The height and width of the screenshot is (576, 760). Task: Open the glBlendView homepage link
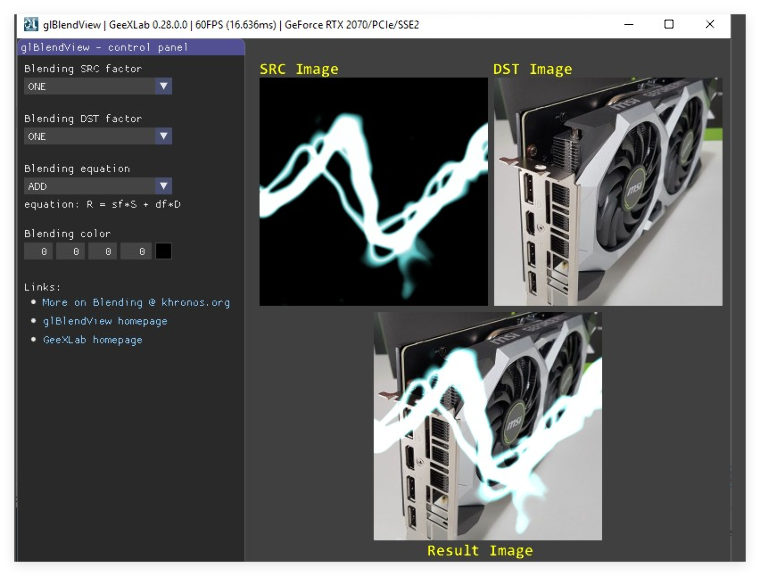tap(105, 321)
